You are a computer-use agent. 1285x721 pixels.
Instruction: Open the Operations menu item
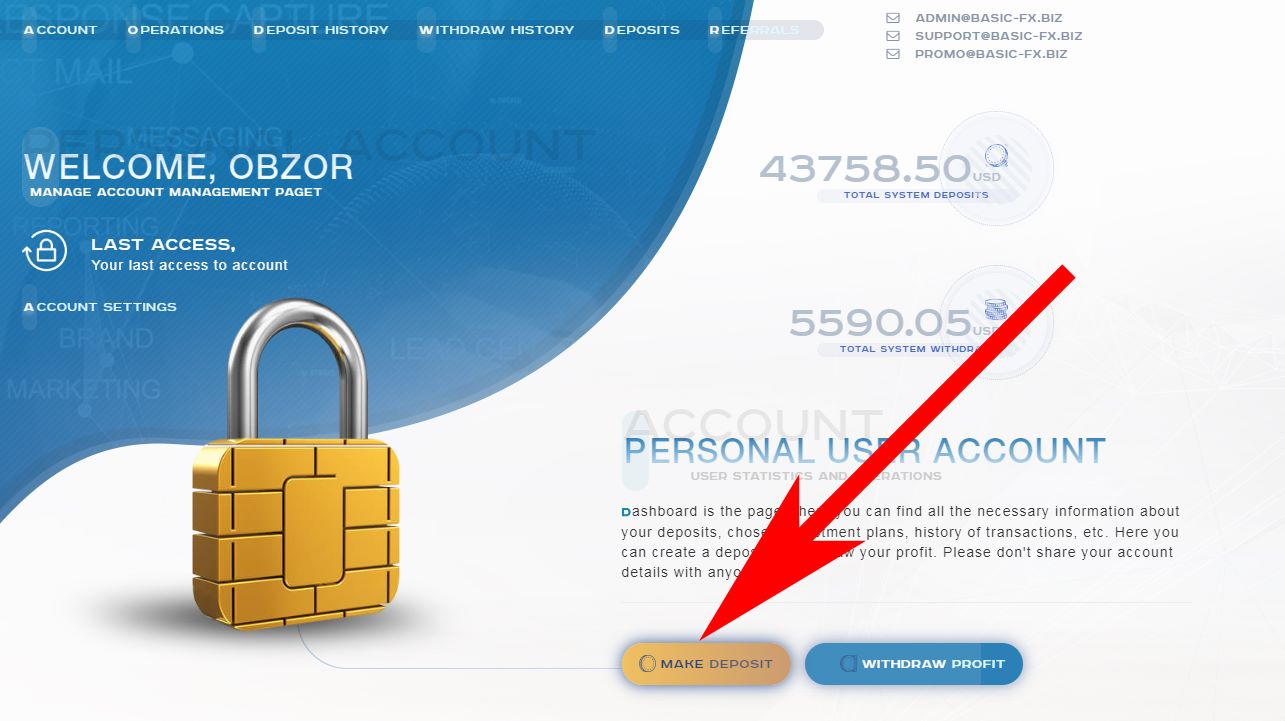click(176, 30)
